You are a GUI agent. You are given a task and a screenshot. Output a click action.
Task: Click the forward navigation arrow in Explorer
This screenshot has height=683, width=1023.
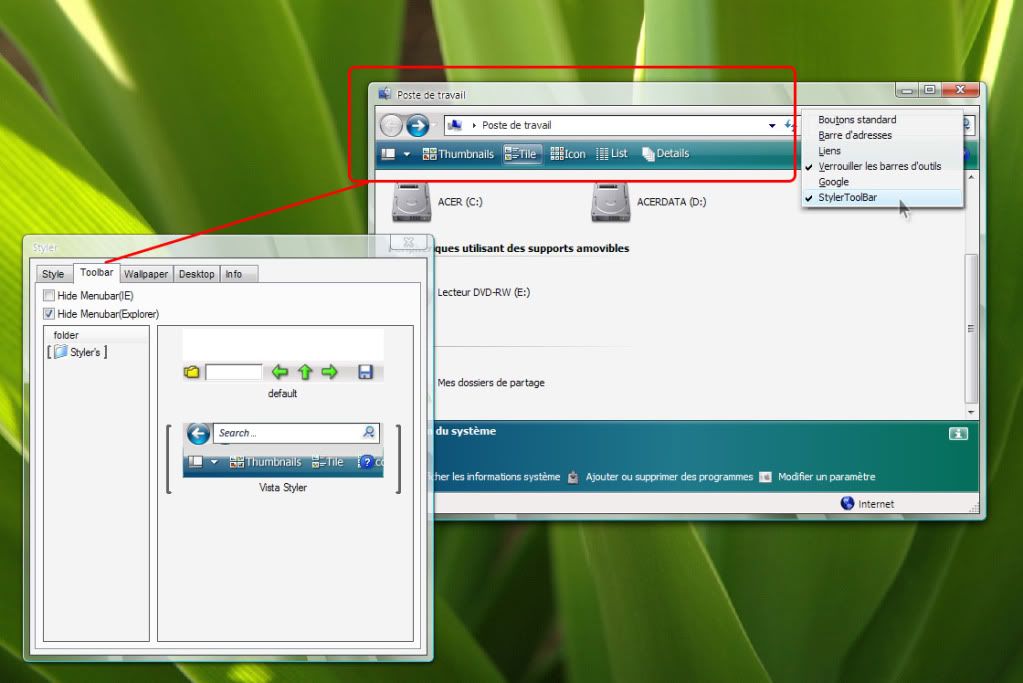(x=417, y=125)
